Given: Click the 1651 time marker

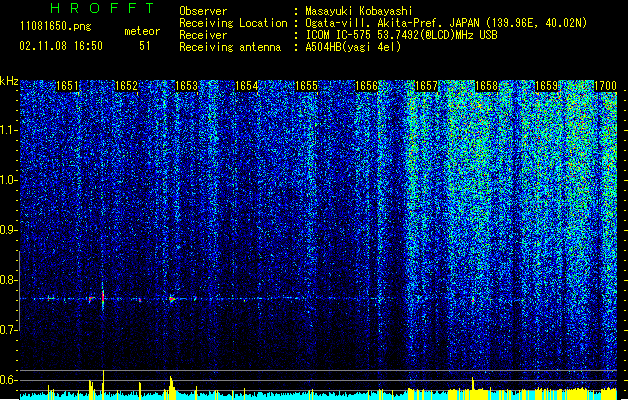Looking at the screenshot, I should 67,86.
